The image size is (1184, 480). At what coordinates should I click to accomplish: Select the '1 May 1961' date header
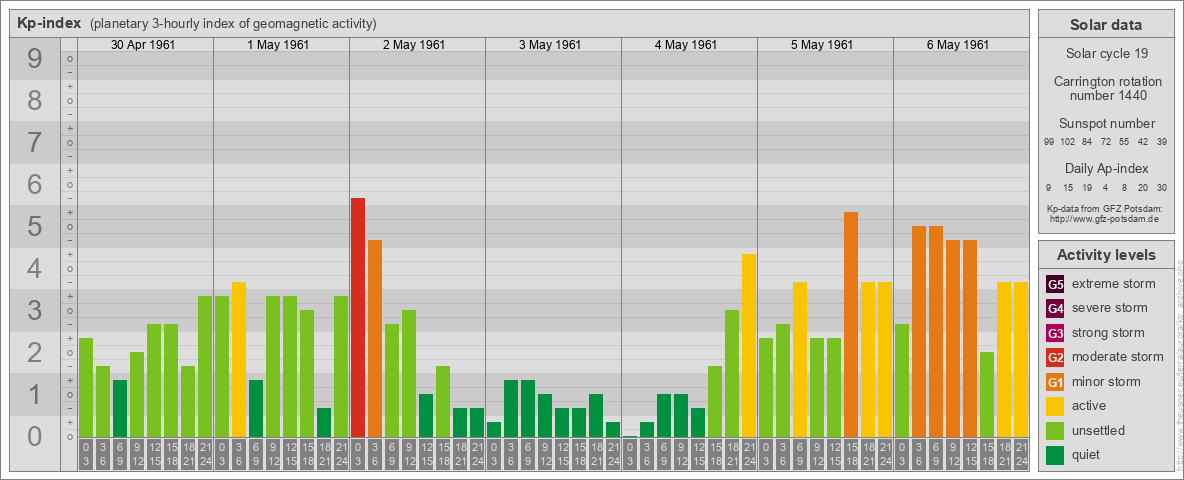(278, 45)
